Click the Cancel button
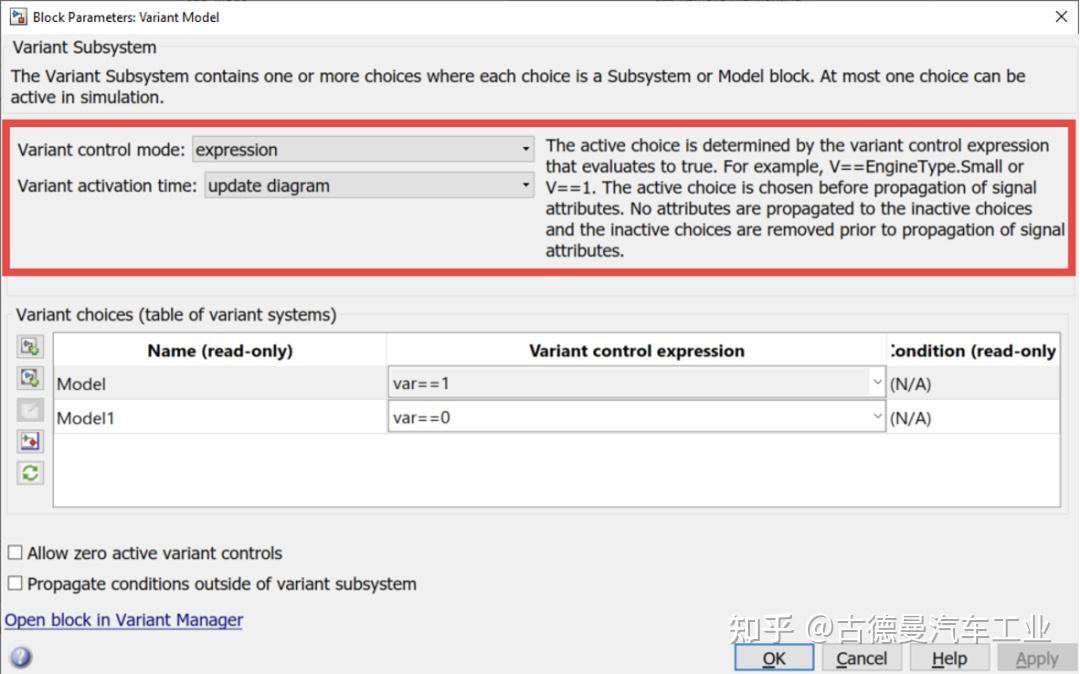1080x674 pixels. point(862,658)
